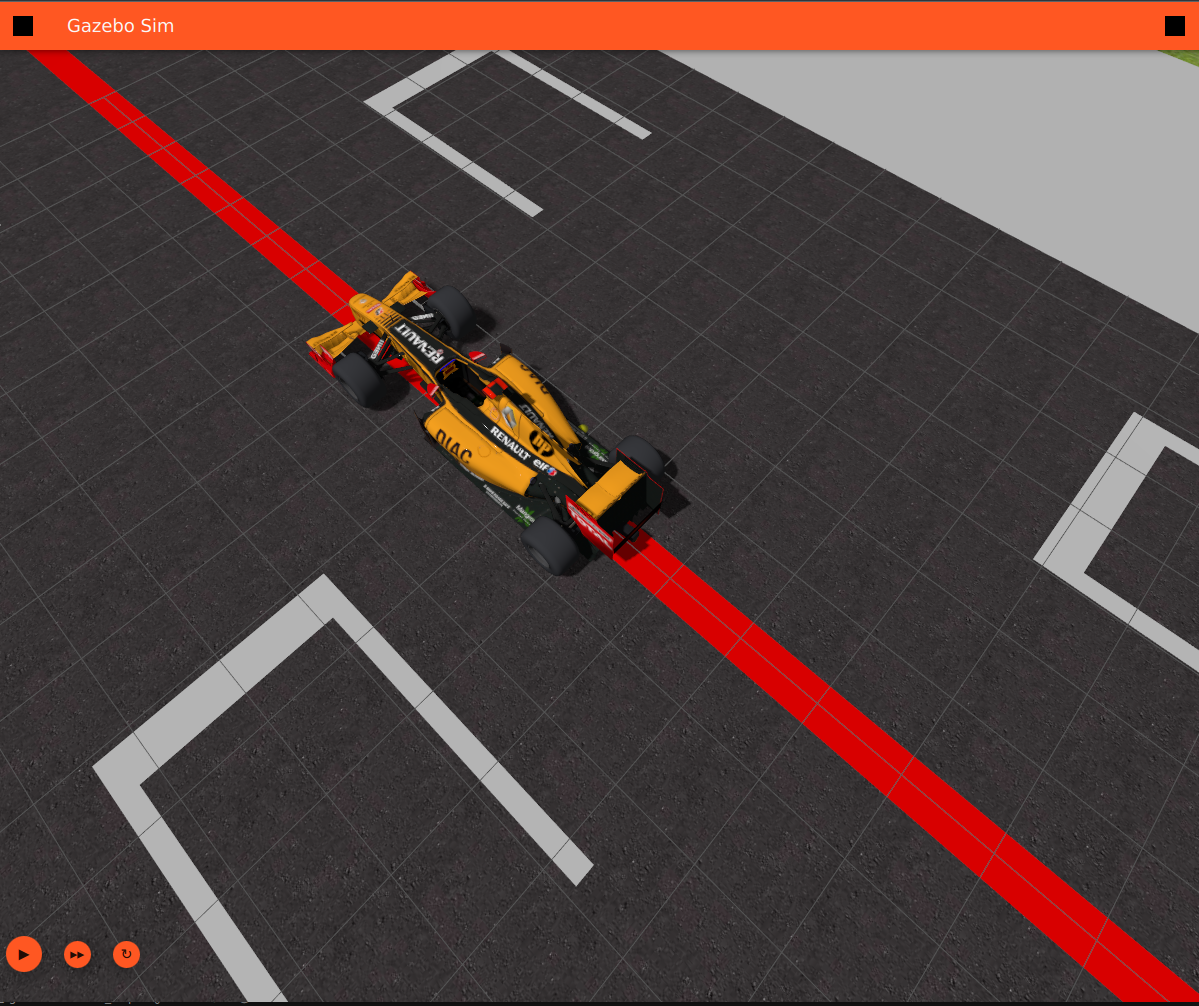Open the menu icon beside Gazebo Sim title
This screenshot has width=1199, height=1006.
23,26
